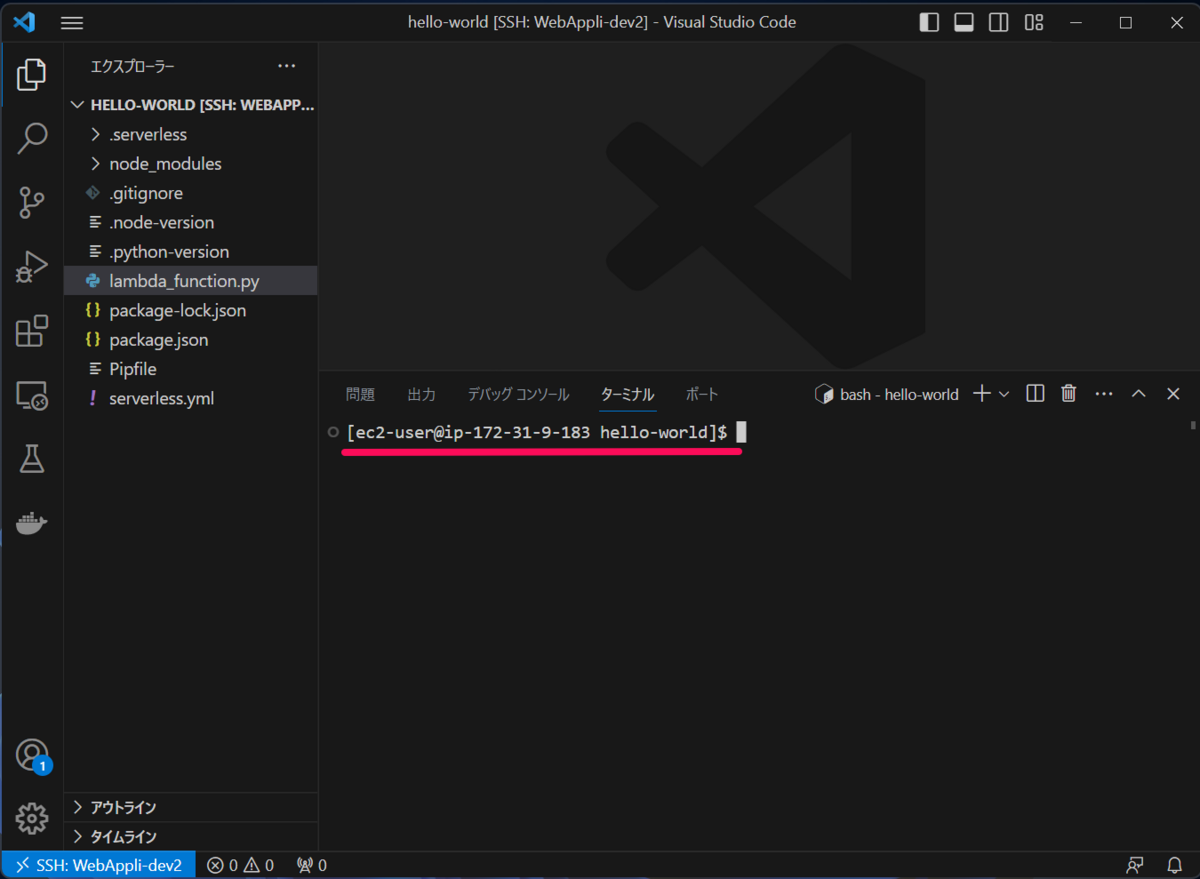Expand the .serverless folder
This screenshot has width=1200, height=879.
[192, 134]
